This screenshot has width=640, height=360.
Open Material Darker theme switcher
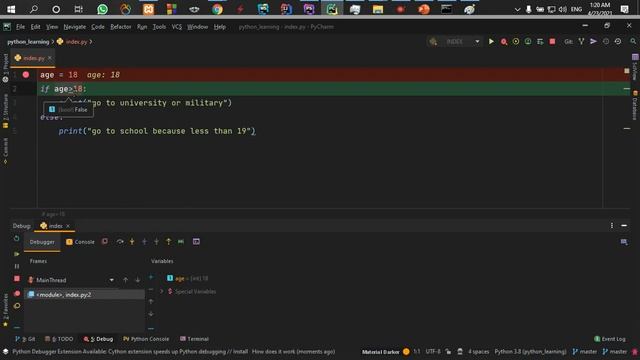(x=380, y=351)
